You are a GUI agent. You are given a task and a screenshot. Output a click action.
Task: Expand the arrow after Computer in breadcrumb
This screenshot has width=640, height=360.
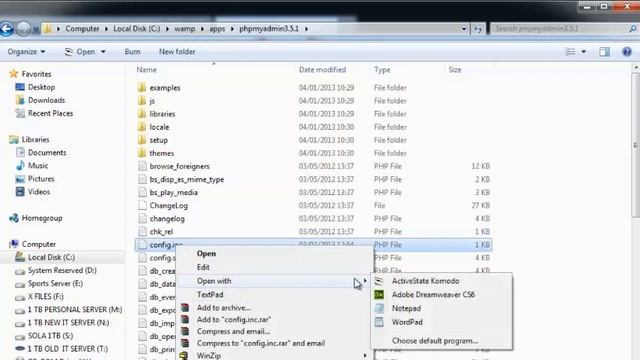106,29
